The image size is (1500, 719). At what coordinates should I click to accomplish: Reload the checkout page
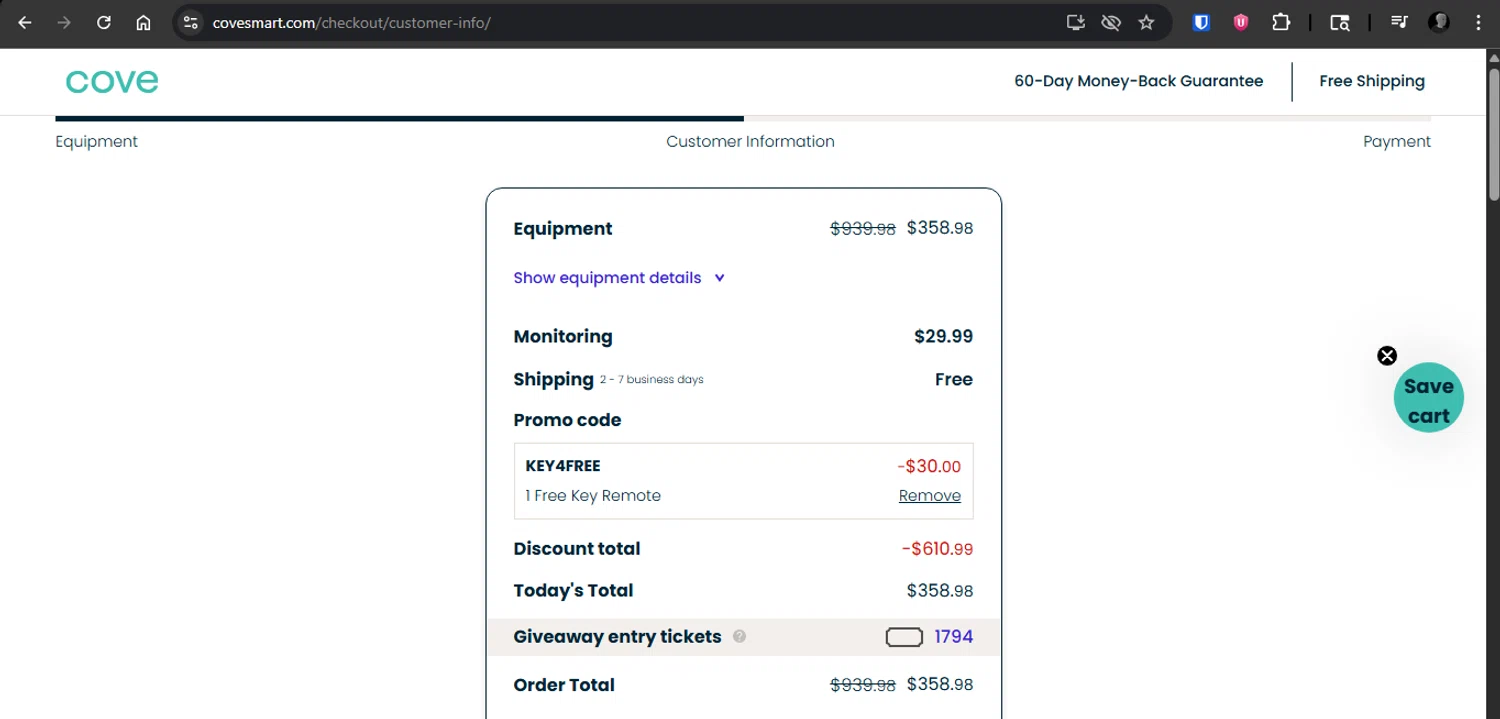pos(104,22)
